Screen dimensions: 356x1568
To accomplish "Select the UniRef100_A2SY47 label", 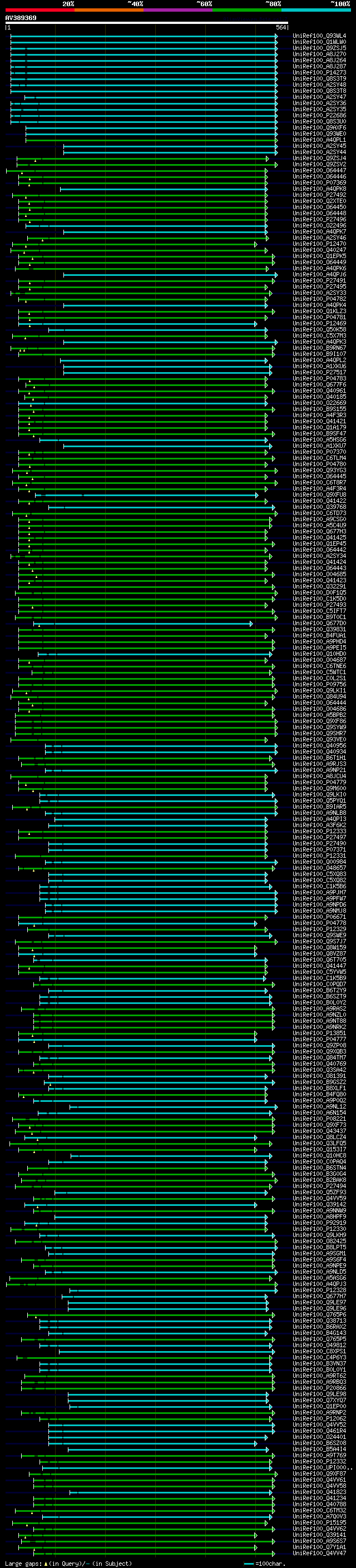I will click(319, 97).
